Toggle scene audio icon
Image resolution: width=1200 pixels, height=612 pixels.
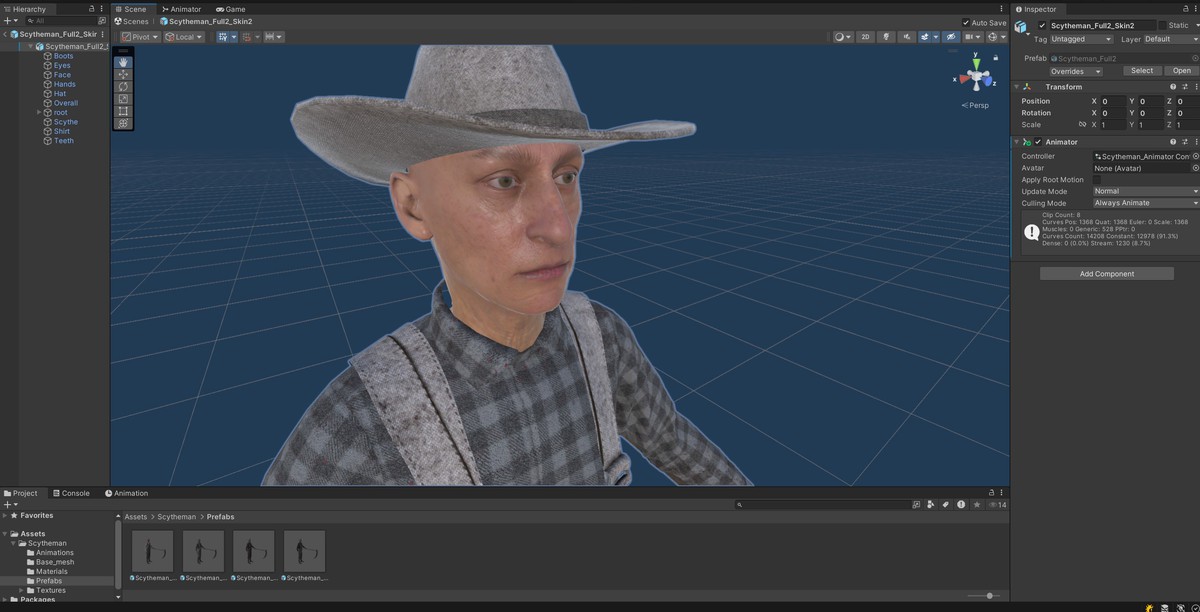(906, 37)
